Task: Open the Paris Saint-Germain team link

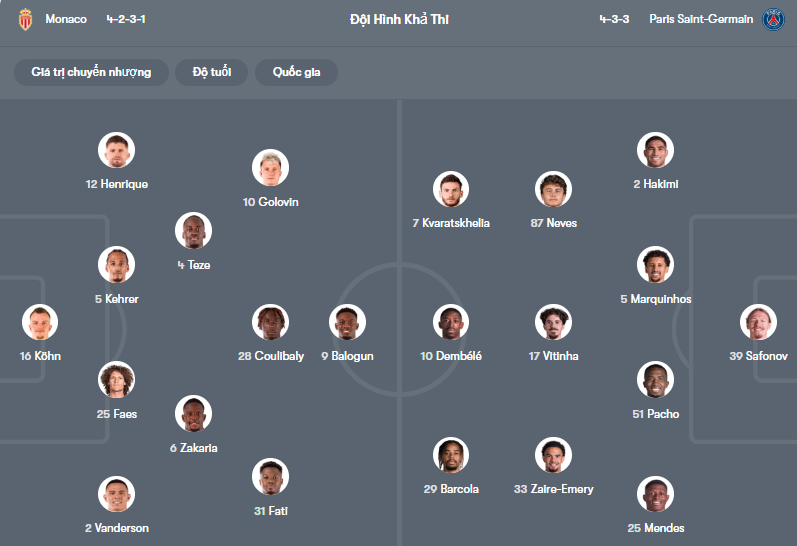Action: [x=700, y=19]
